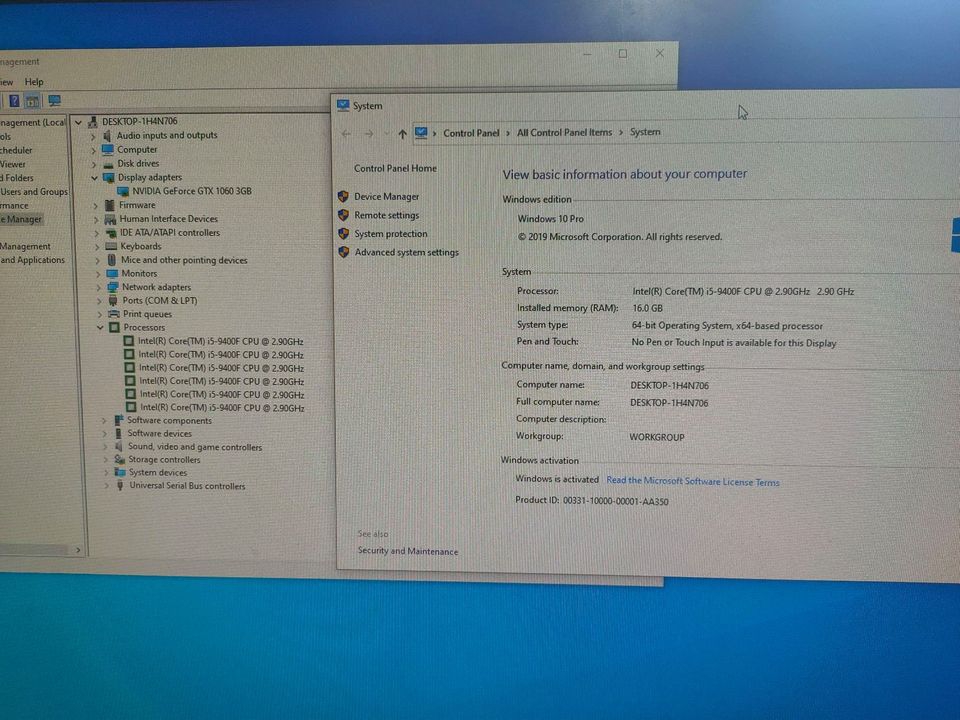Expand Universal Serial Bus controllers
This screenshot has width=960, height=720.
click(x=107, y=486)
